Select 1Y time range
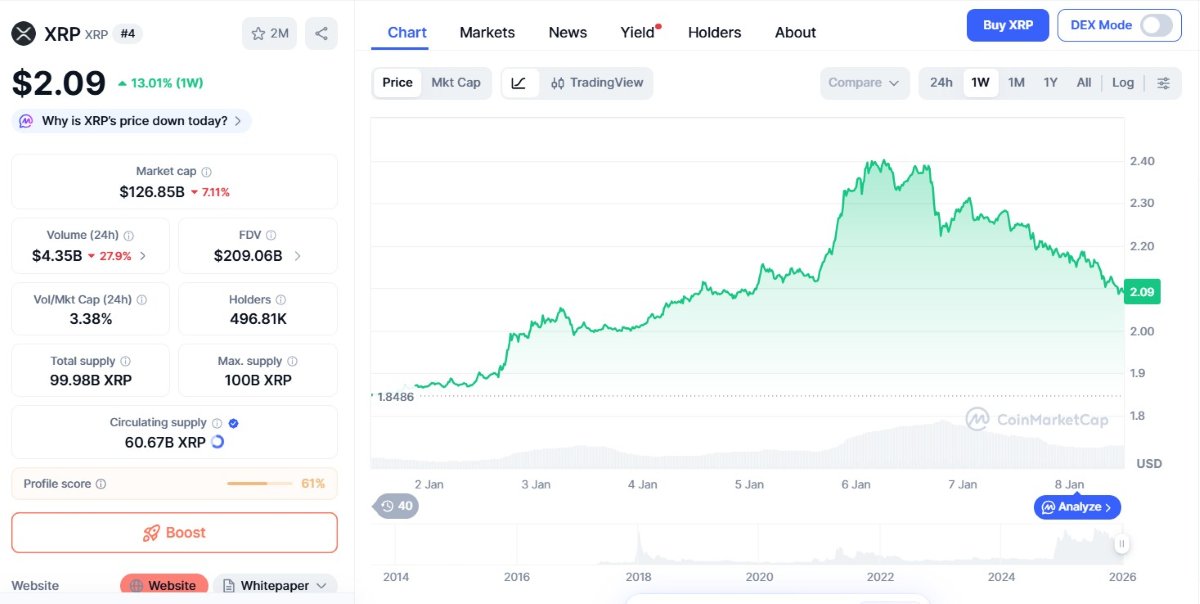Image resolution: width=1200 pixels, height=604 pixels. (1050, 83)
